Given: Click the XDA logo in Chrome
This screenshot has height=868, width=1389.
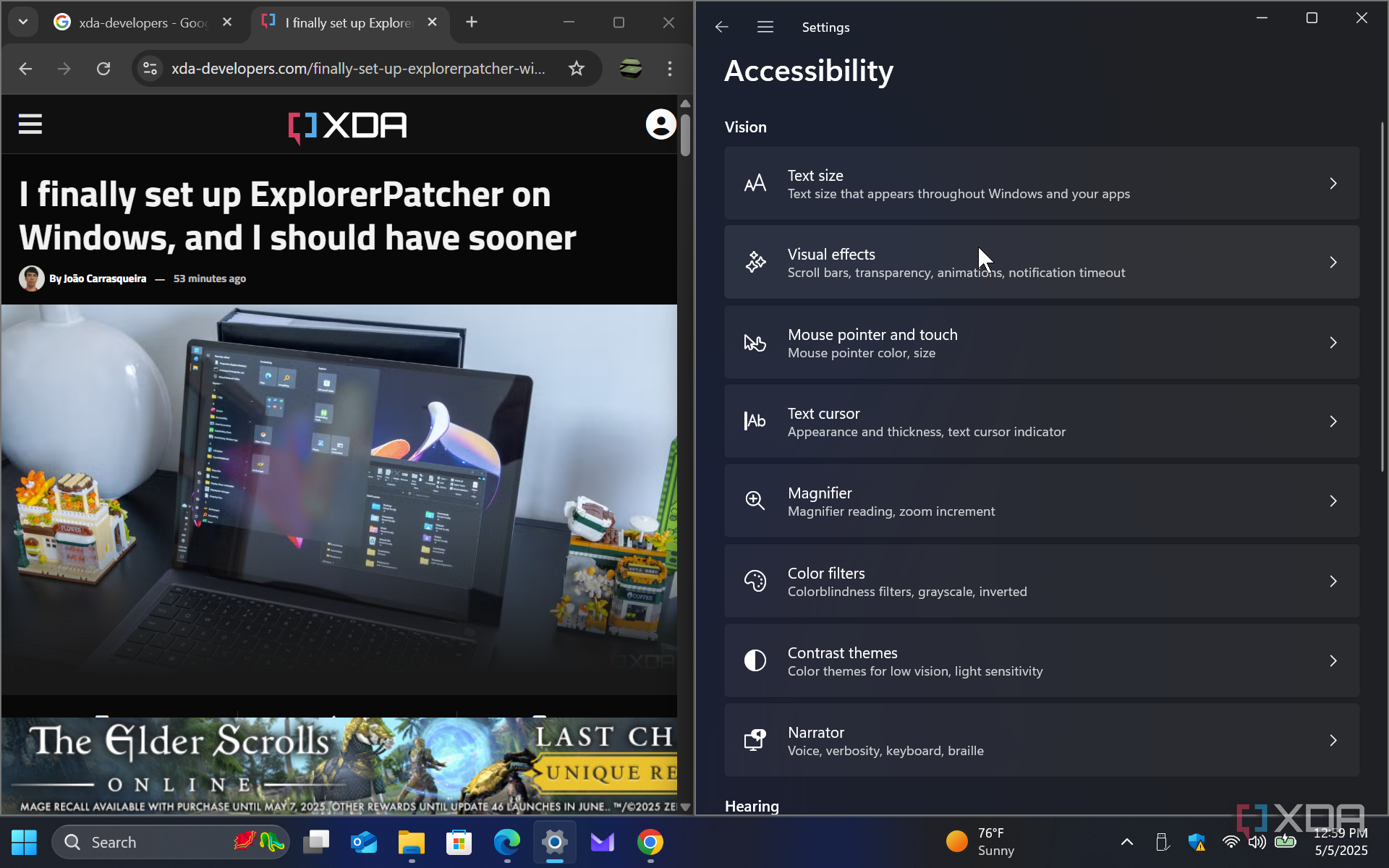Looking at the screenshot, I should click(347, 126).
